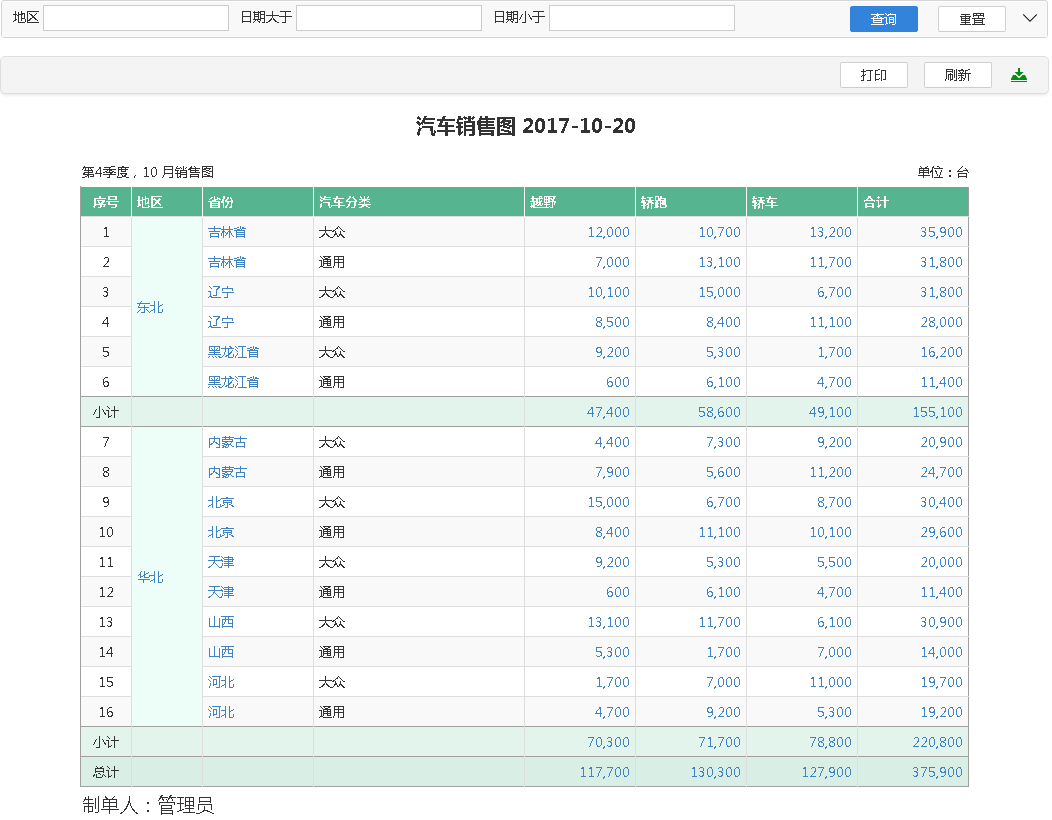Click grand total value 375,900

pos(937,772)
